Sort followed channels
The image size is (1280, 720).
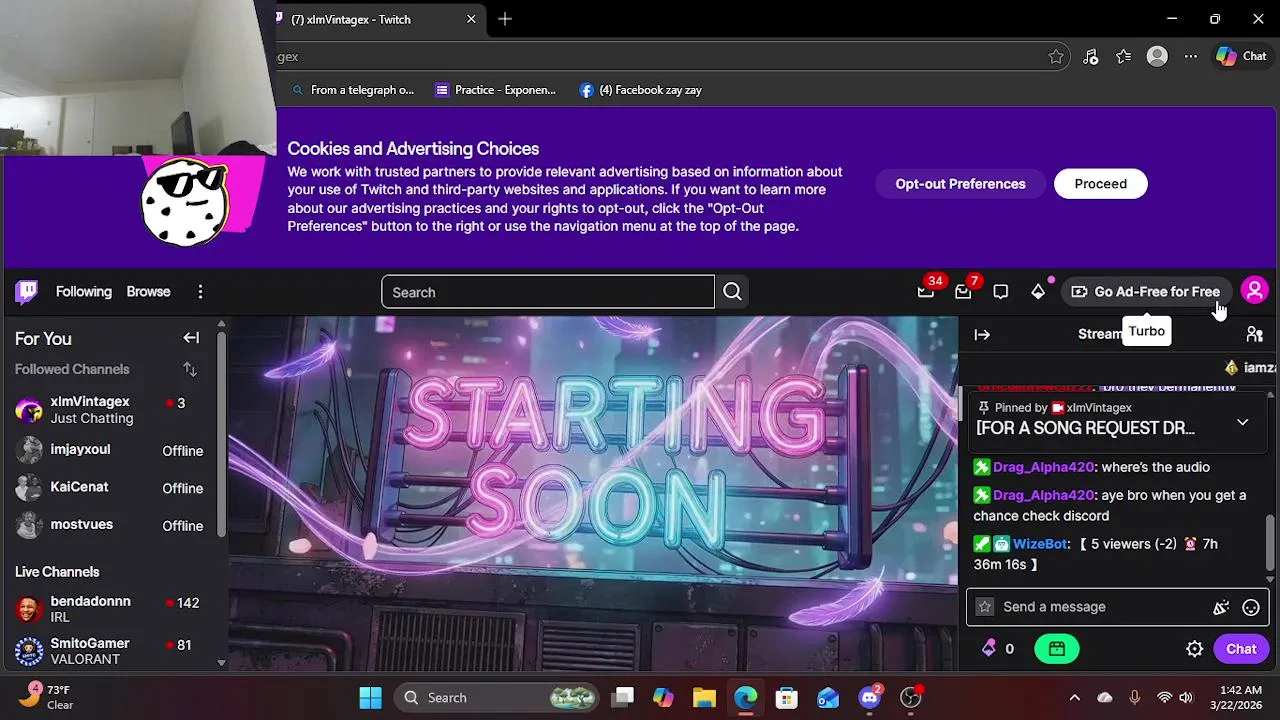[190, 369]
